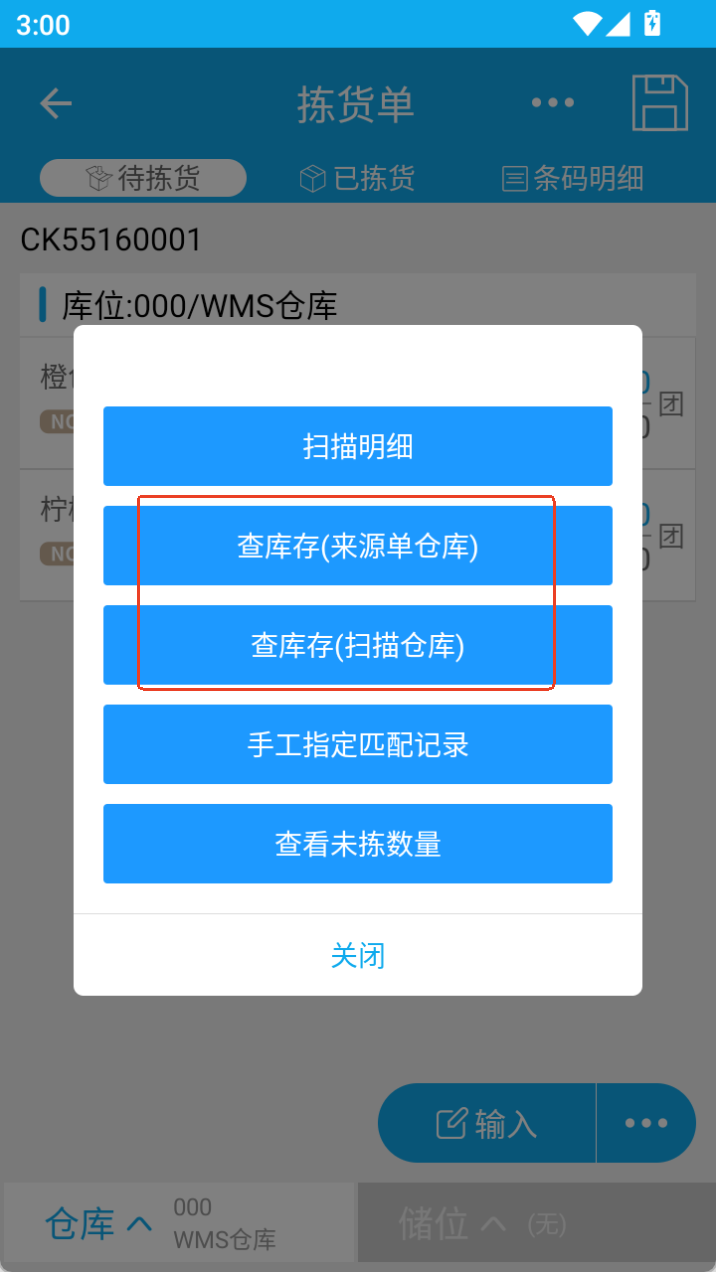Tap the box icon on 待拣货 tab

[99, 179]
